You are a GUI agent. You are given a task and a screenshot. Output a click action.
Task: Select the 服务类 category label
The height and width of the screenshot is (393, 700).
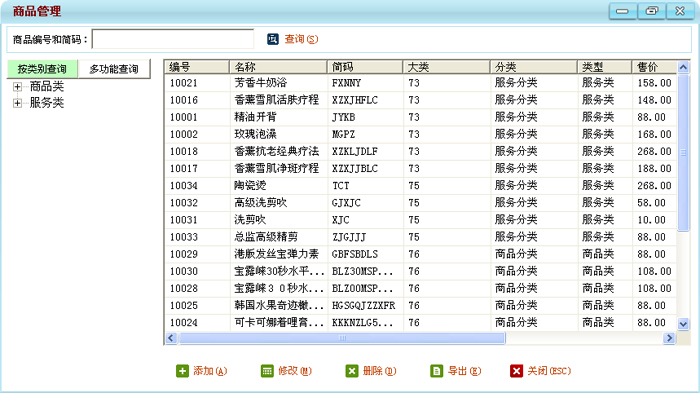click(47, 103)
